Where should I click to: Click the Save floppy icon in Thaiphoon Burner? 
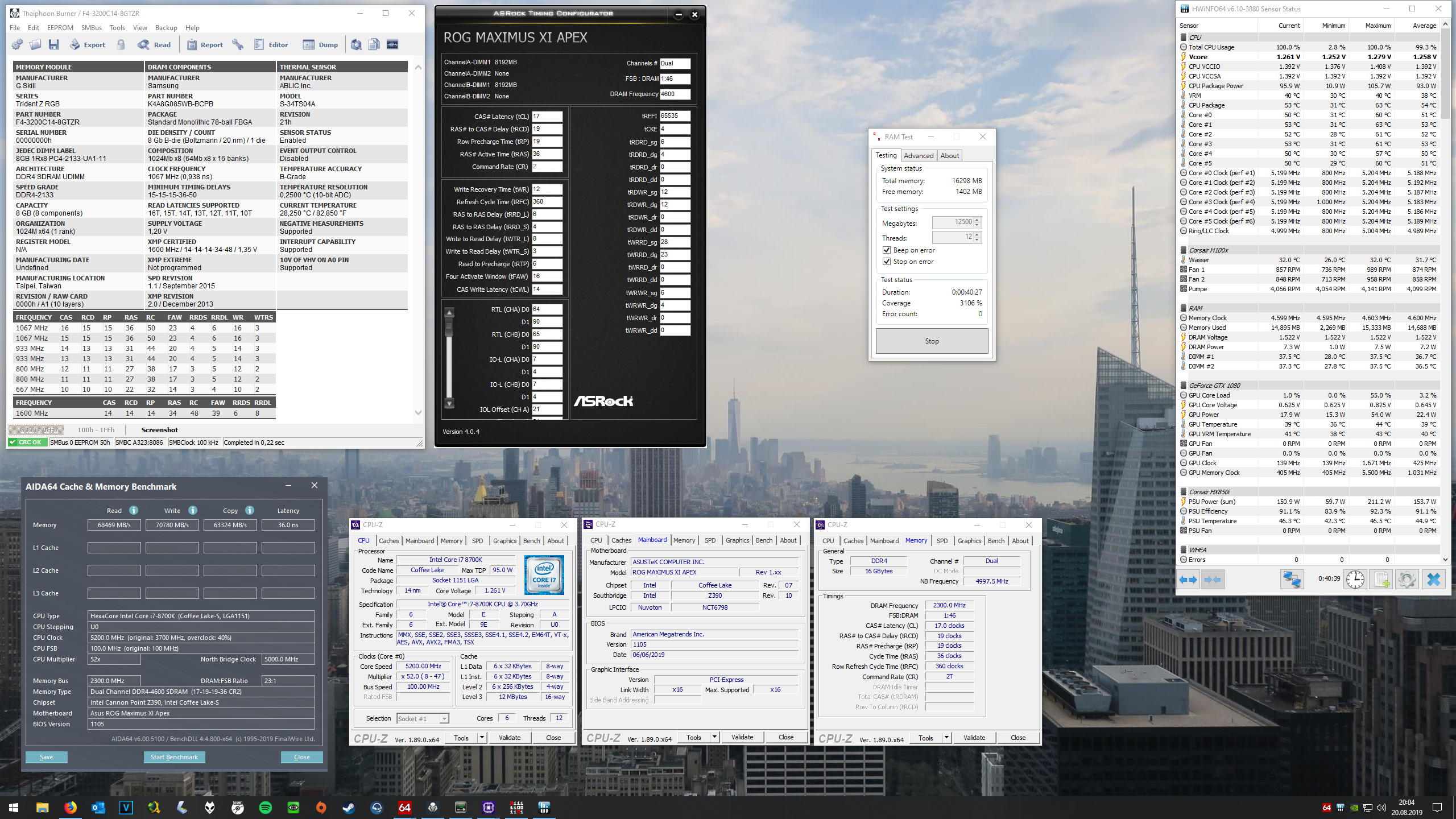[x=54, y=44]
